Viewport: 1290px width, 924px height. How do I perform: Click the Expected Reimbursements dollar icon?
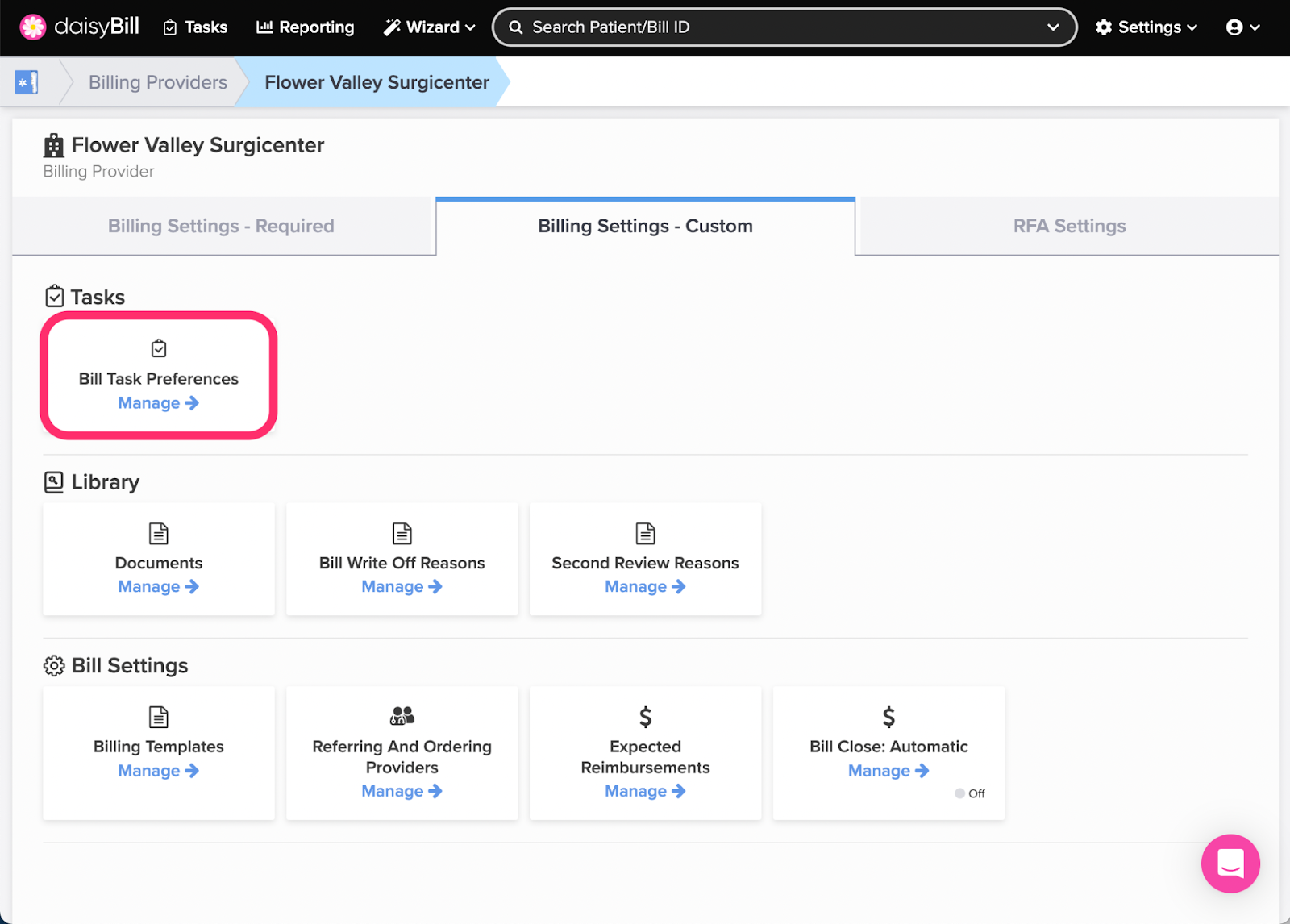click(646, 717)
